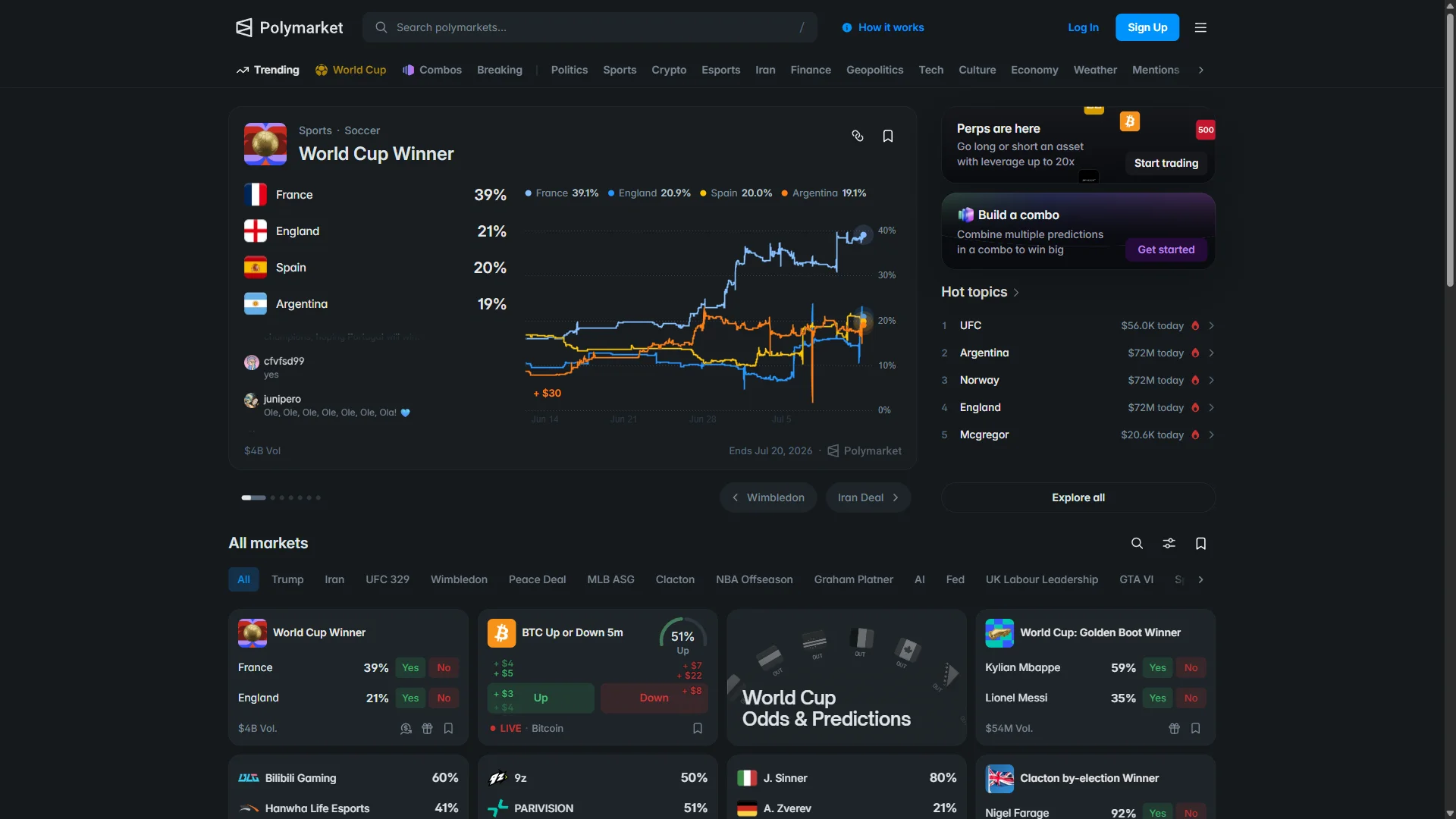This screenshot has width=1456, height=819.
Task: Open the hamburger menu in header
Action: coord(1200,27)
